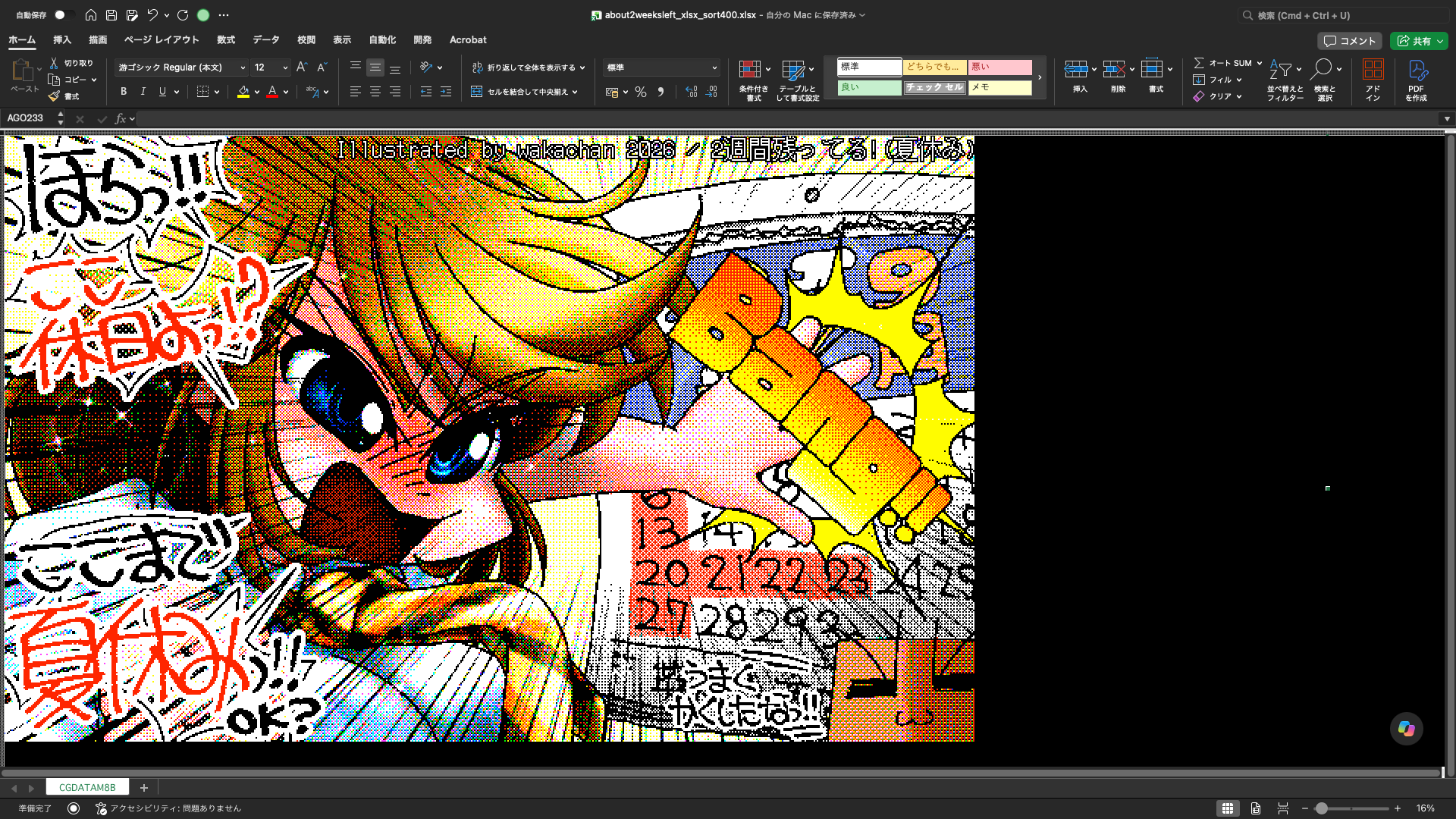
Task: Switch to Normal view in status bar
Action: click(1227, 808)
